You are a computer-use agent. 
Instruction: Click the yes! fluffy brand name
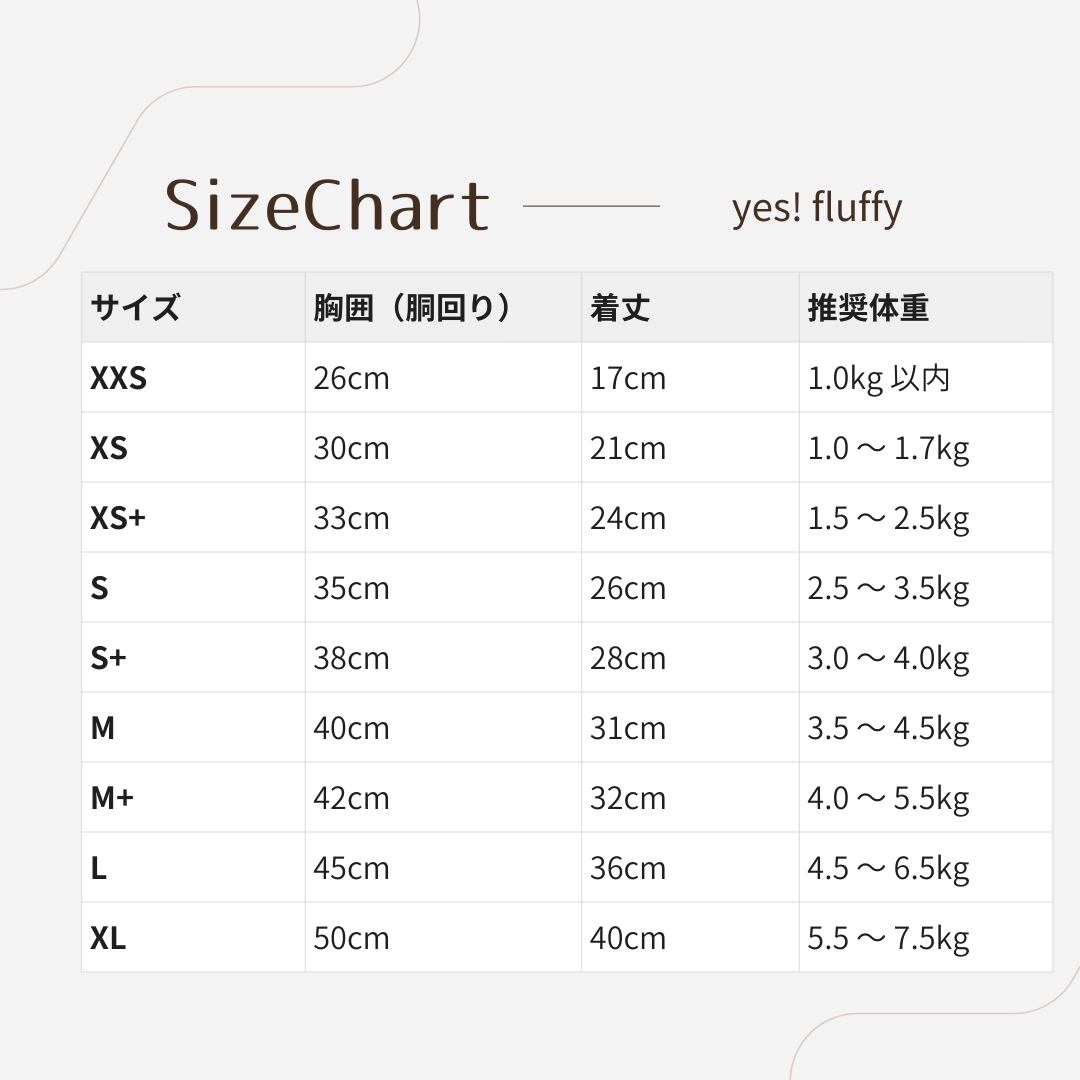click(816, 208)
